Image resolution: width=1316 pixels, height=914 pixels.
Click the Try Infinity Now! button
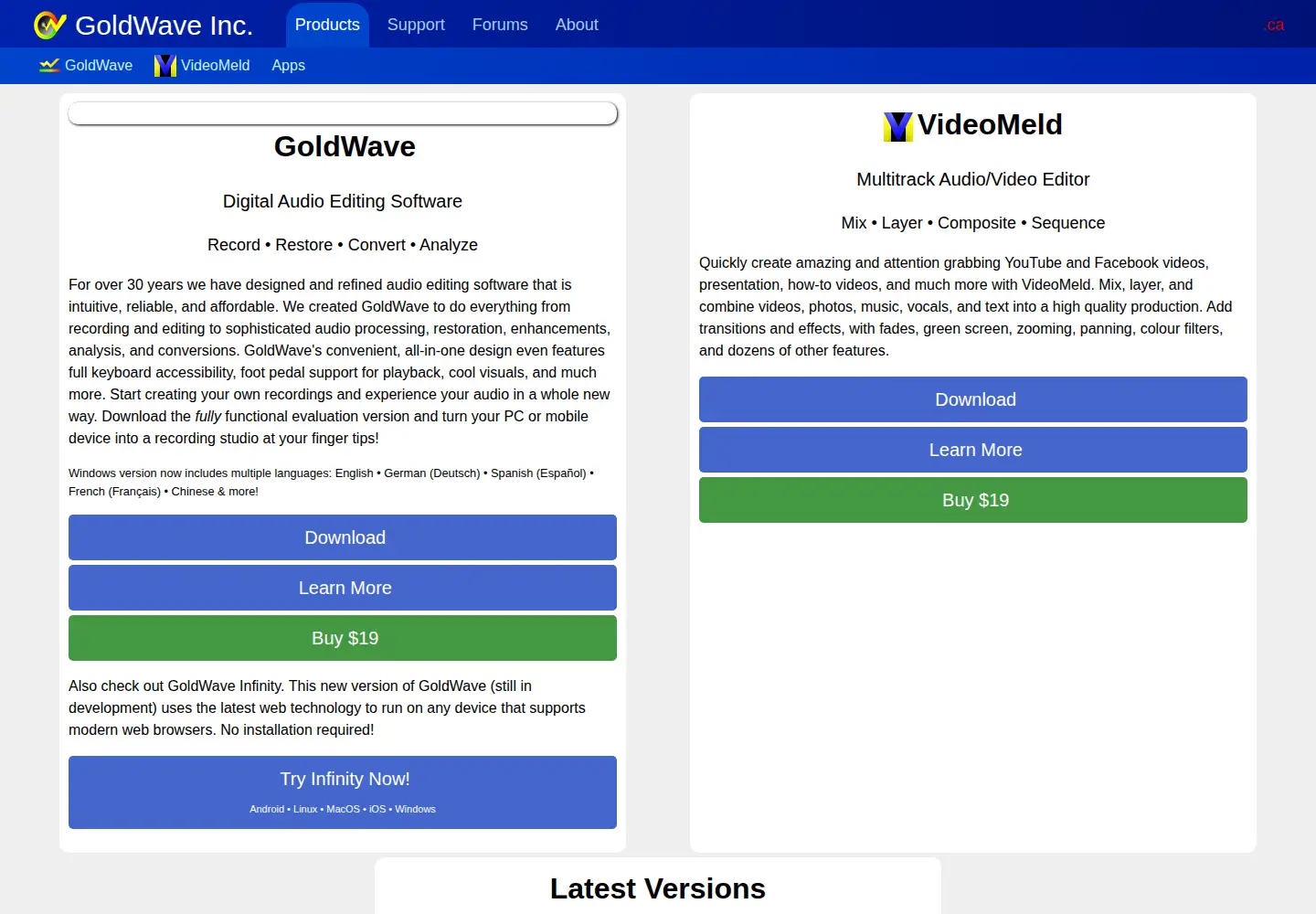[x=343, y=792]
